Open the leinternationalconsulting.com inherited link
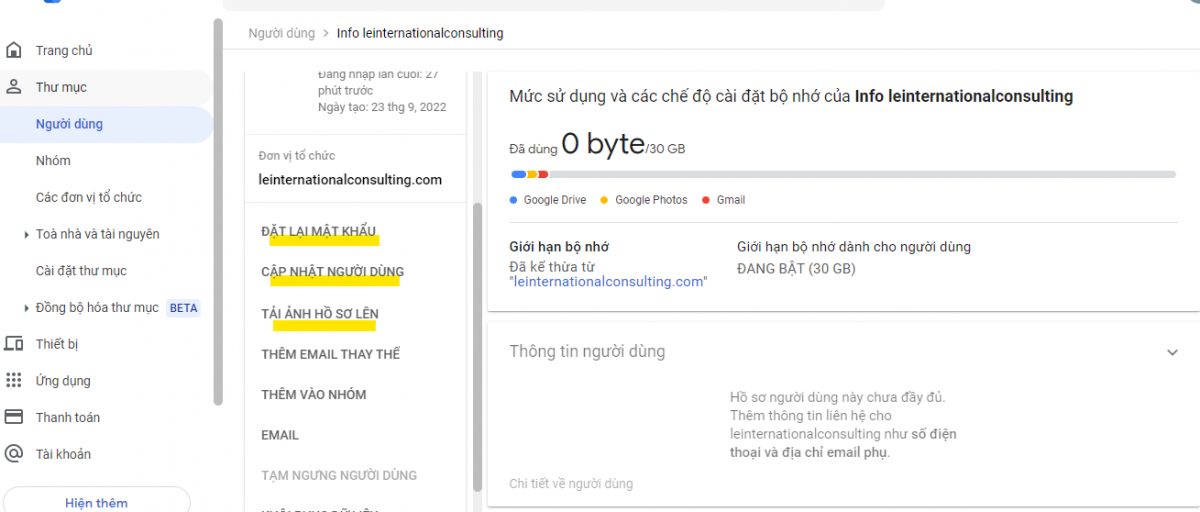 click(609, 282)
